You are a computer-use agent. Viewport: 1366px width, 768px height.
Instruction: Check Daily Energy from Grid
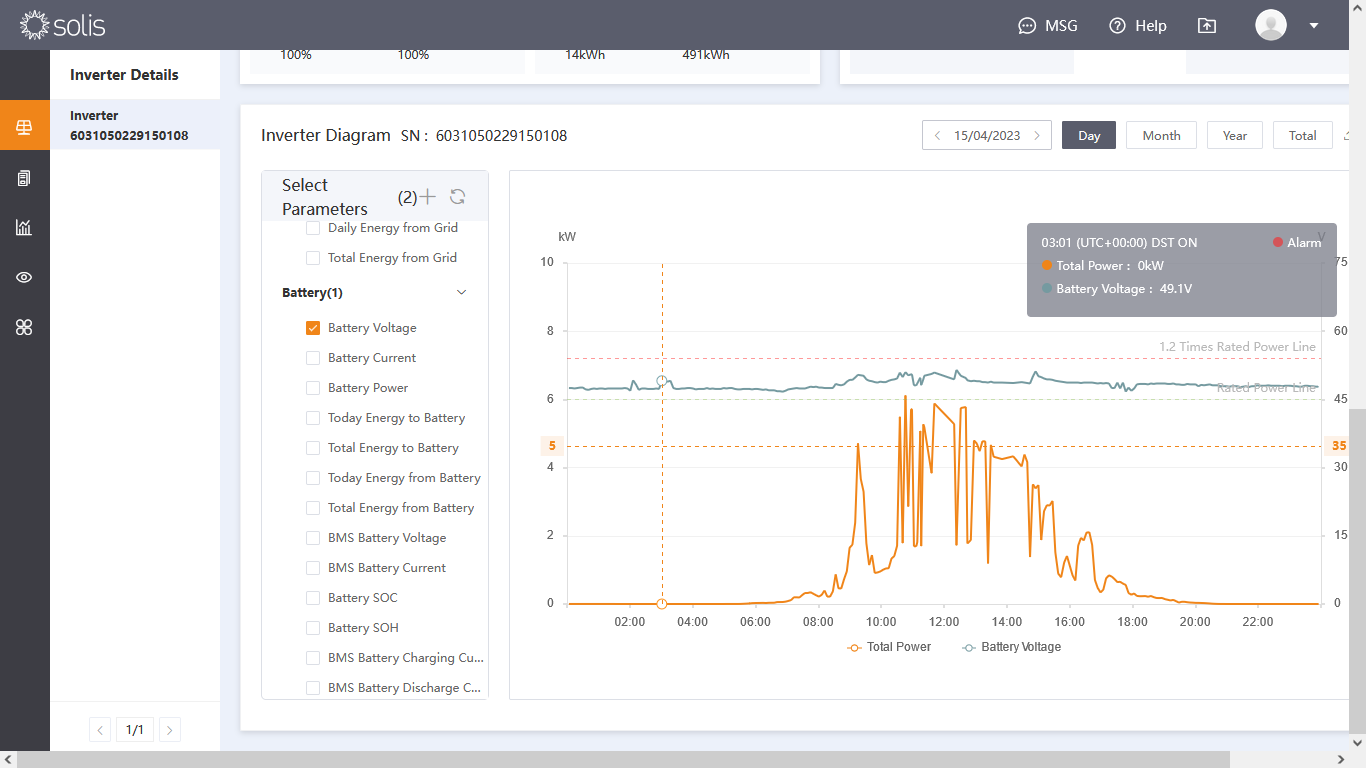click(313, 228)
